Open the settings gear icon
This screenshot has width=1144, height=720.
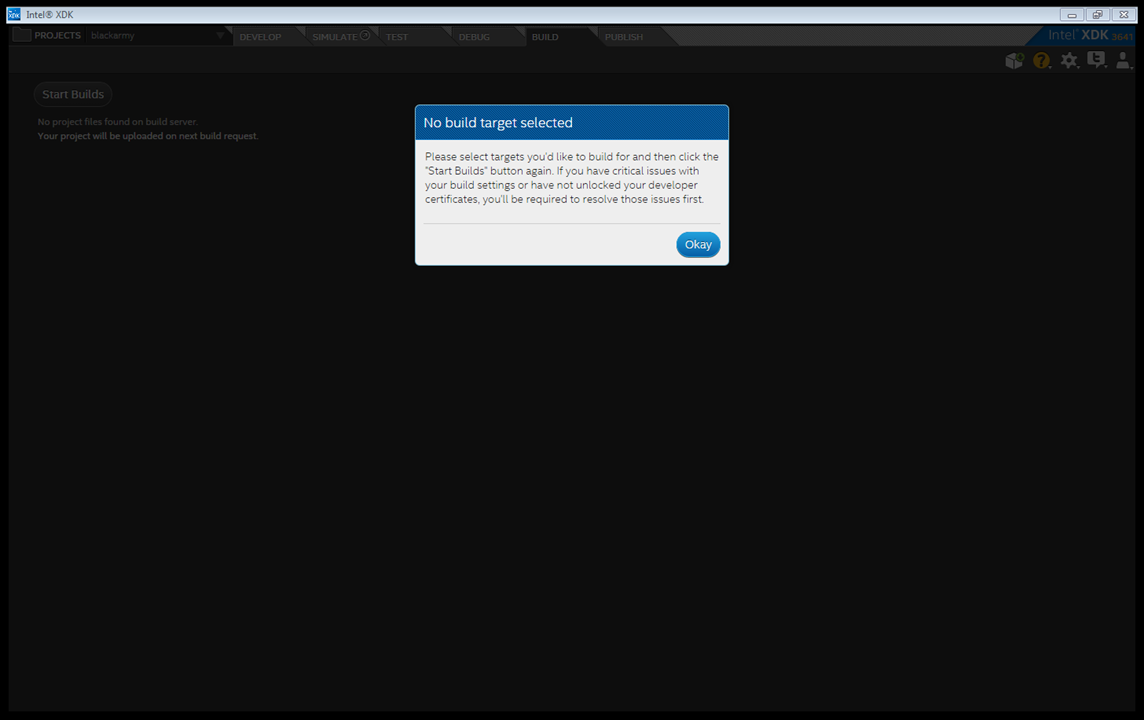click(x=1069, y=61)
